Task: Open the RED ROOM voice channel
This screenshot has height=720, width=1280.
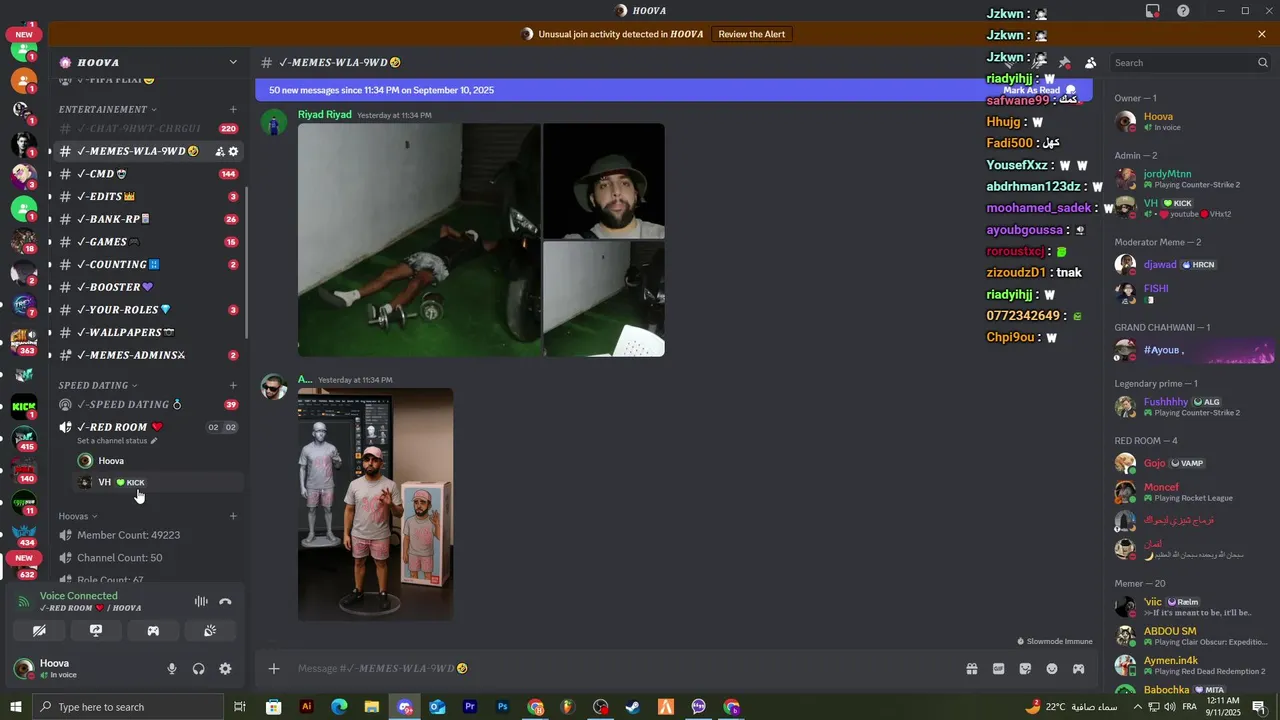Action: tap(149, 427)
